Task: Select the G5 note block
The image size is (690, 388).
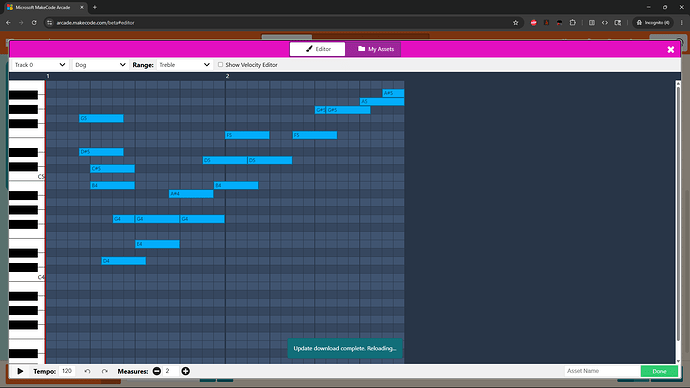Action: (x=101, y=118)
